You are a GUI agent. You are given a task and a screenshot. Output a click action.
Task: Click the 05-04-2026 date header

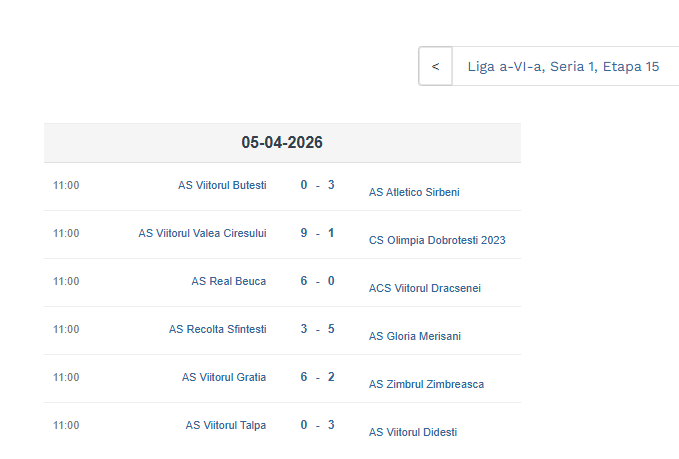[282, 143]
